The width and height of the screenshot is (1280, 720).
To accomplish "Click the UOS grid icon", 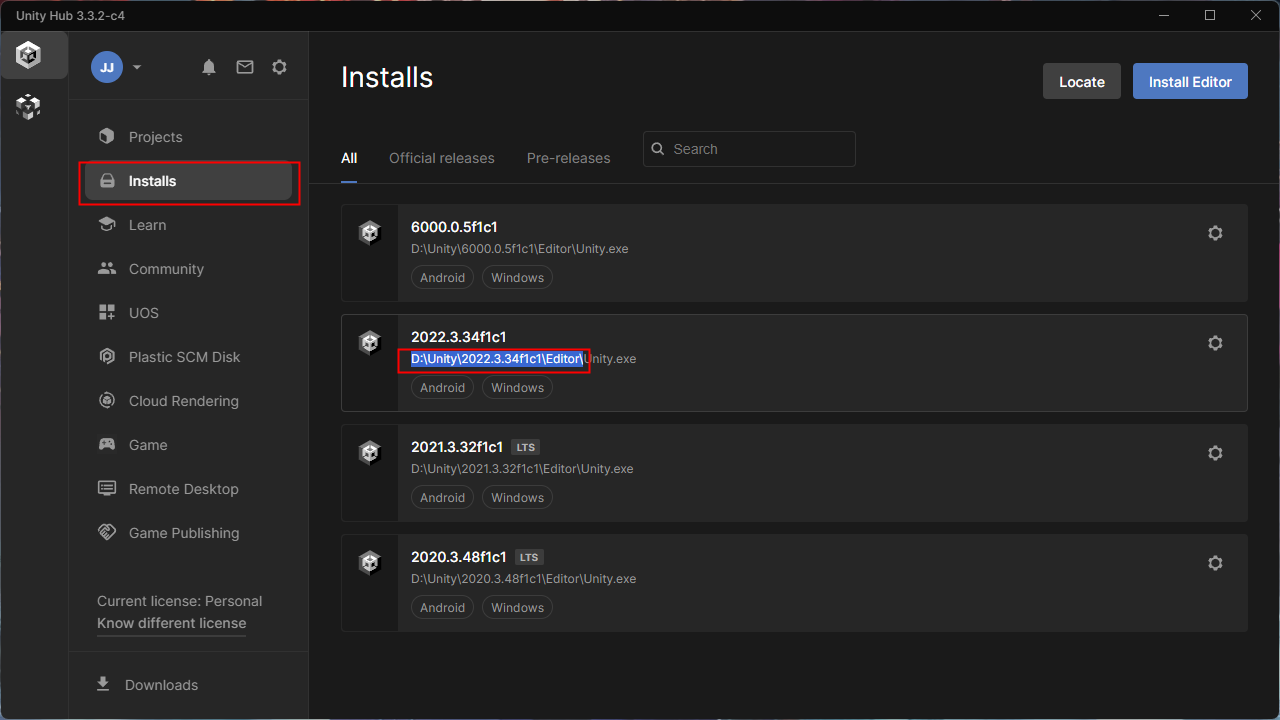I will pos(107,312).
